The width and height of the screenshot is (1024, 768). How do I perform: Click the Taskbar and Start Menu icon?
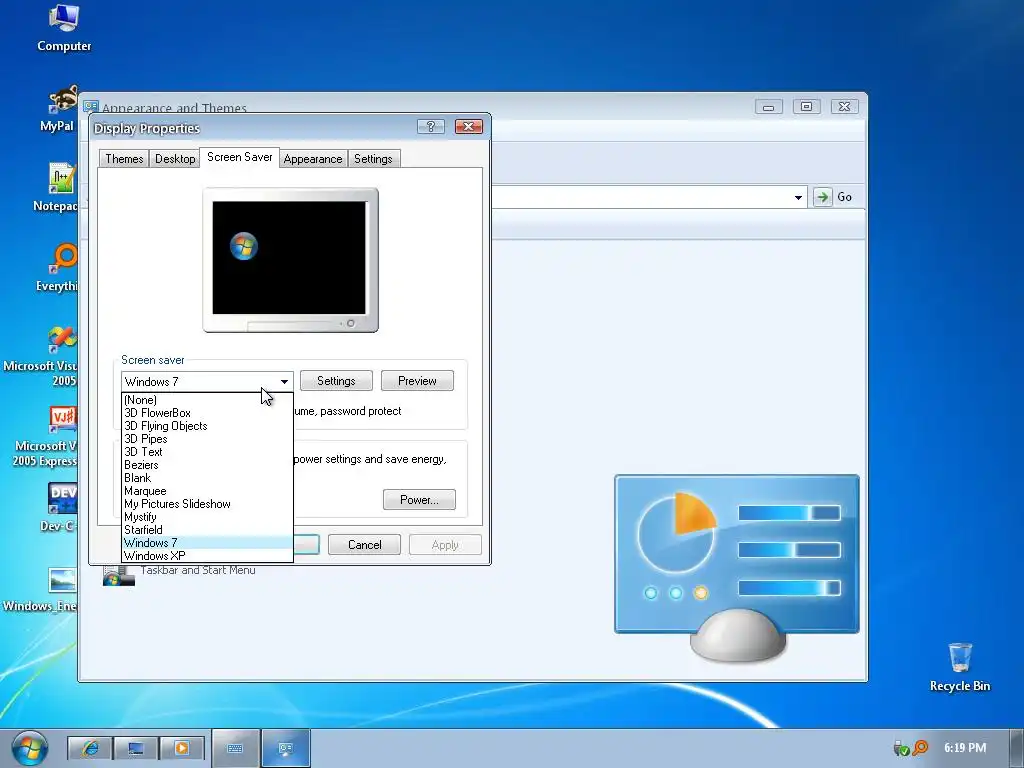click(x=118, y=575)
